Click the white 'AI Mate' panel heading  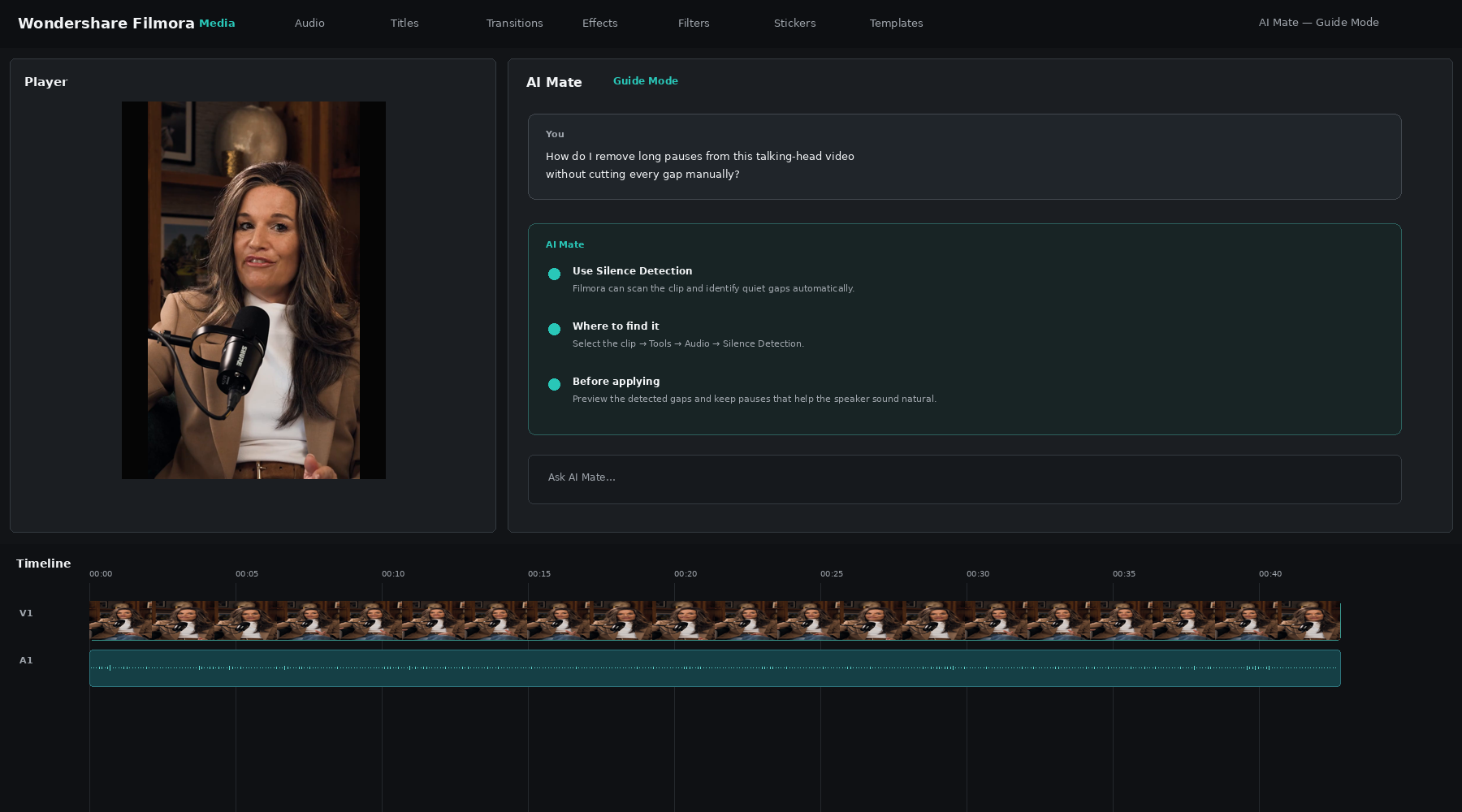(x=554, y=83)
